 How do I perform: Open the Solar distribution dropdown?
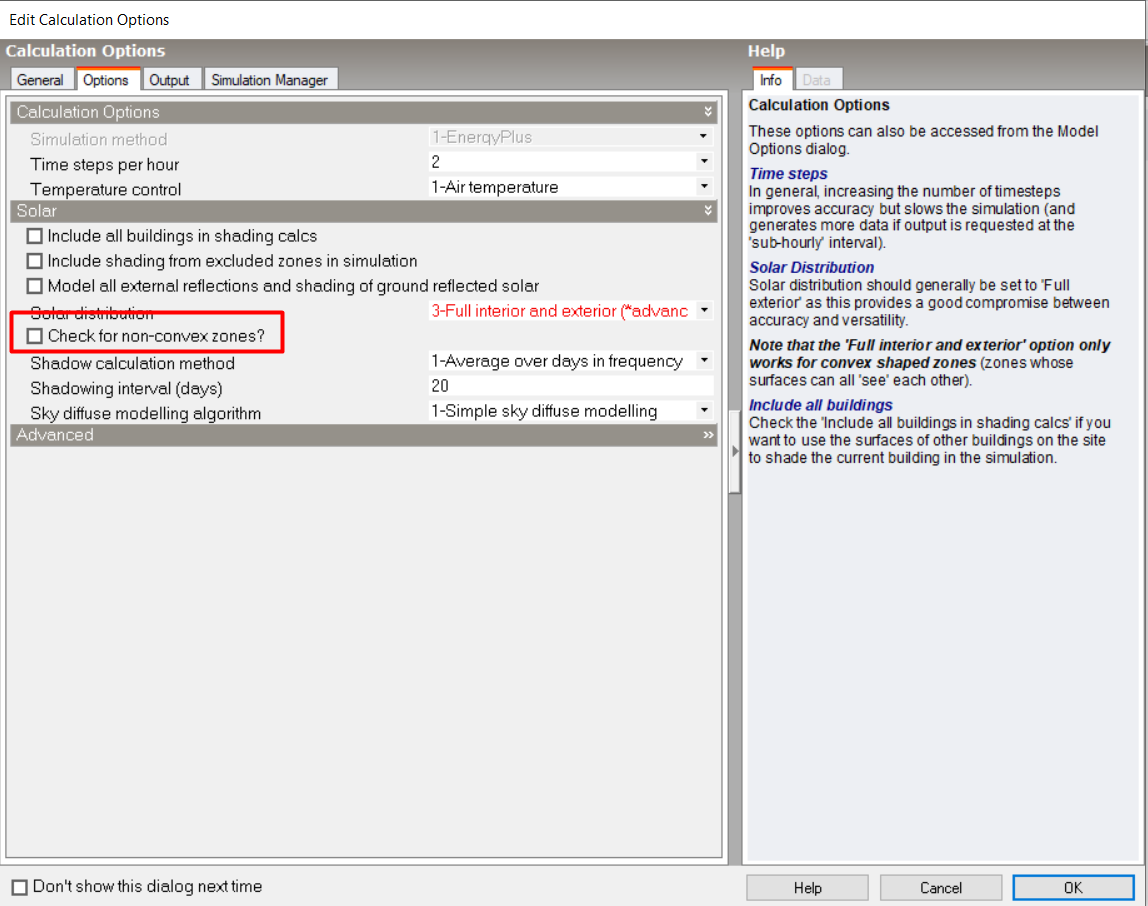704,311
